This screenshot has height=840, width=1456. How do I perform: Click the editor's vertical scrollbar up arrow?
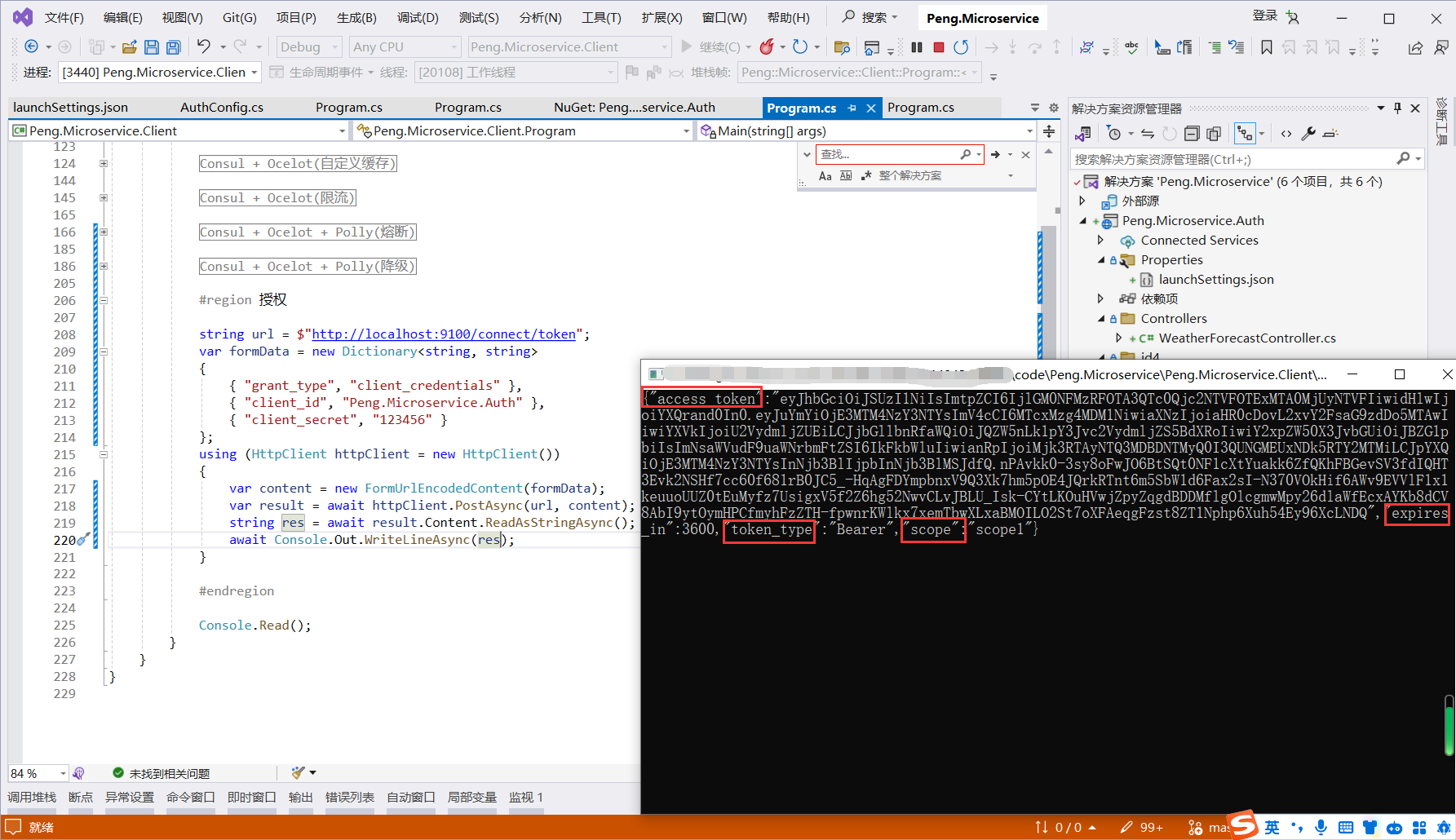click(x=1049, y=152)
